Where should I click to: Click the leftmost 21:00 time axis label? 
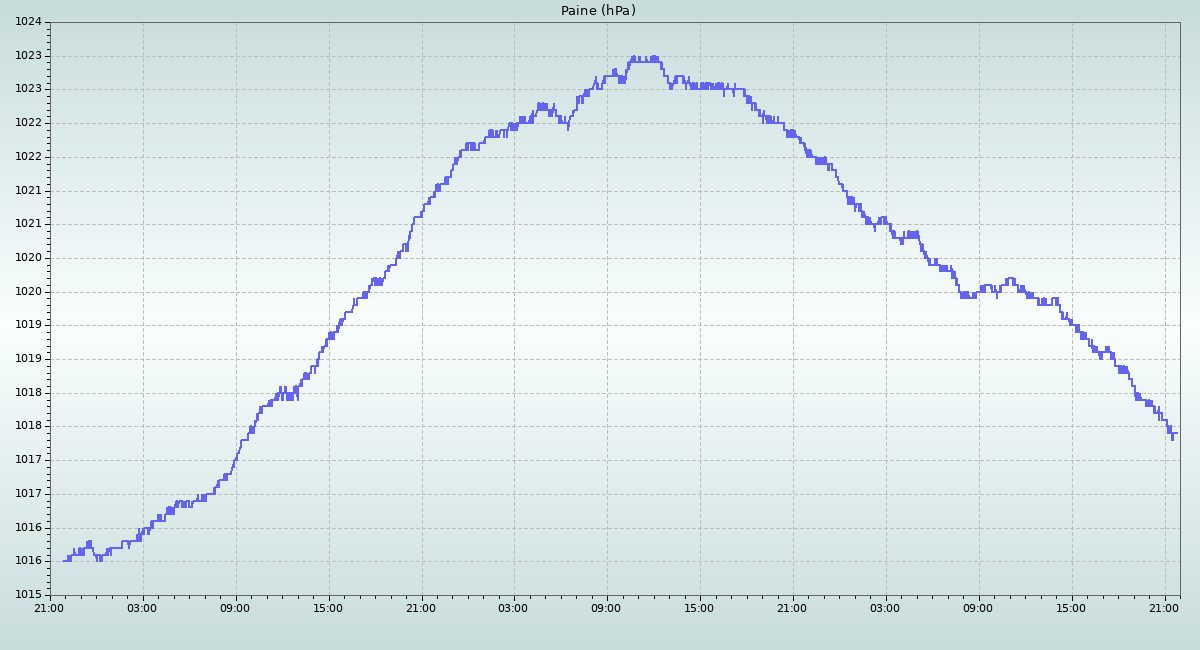pos(50,607)
